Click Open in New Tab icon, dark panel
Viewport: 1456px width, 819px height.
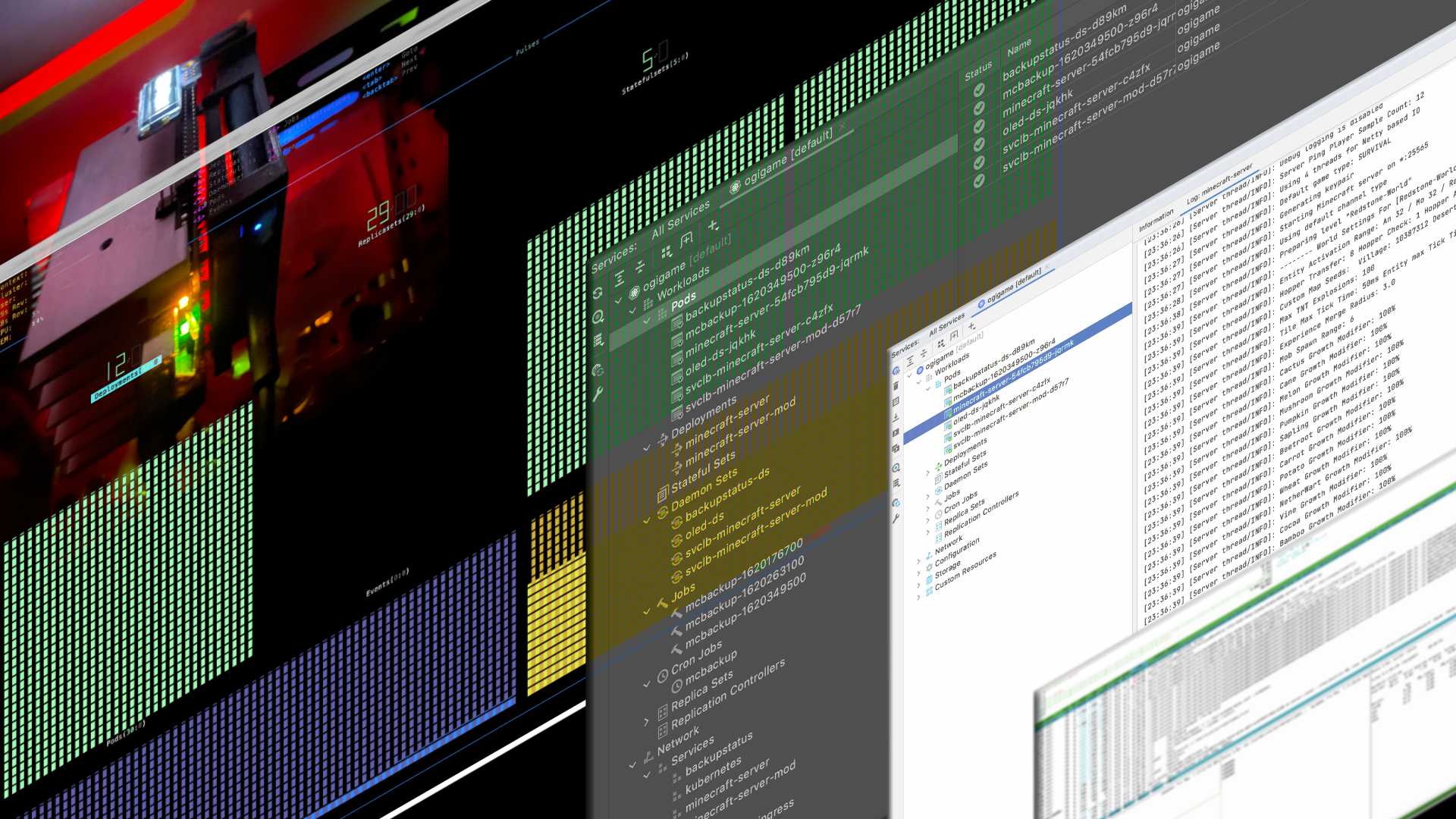(687, 240)
